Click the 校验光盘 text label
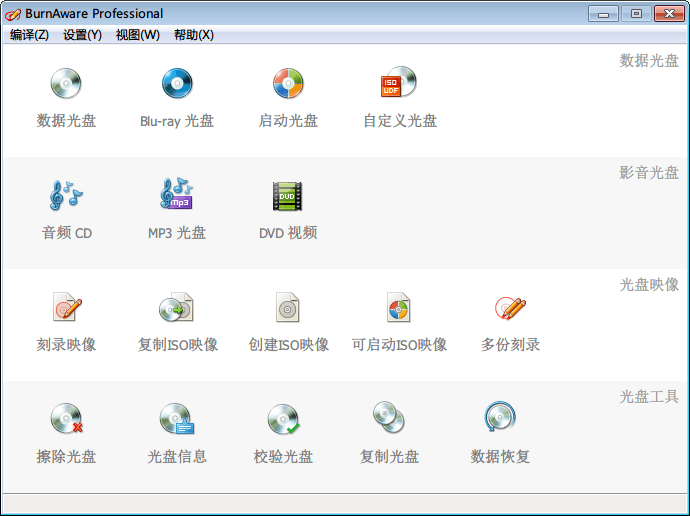The image size is (690, 516). click(283, 457)
